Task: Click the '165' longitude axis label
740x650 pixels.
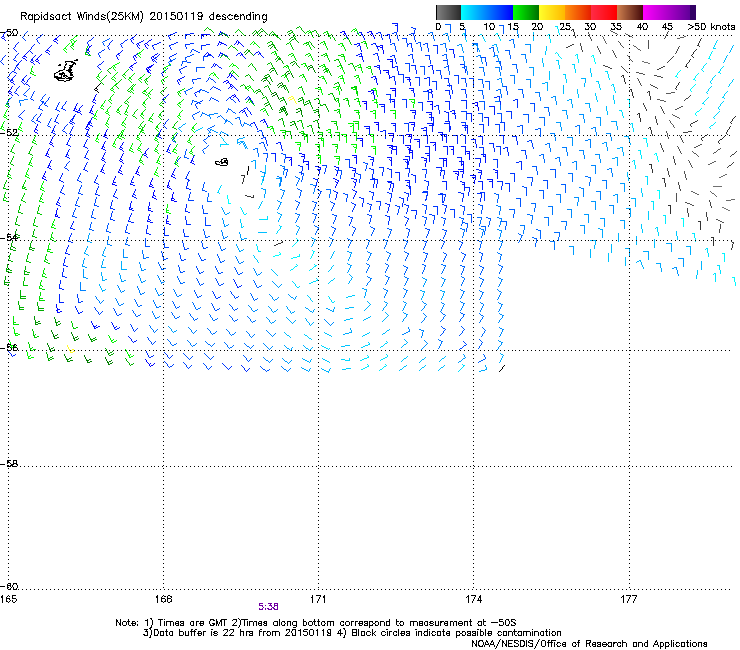Action: tap(8, 599)
